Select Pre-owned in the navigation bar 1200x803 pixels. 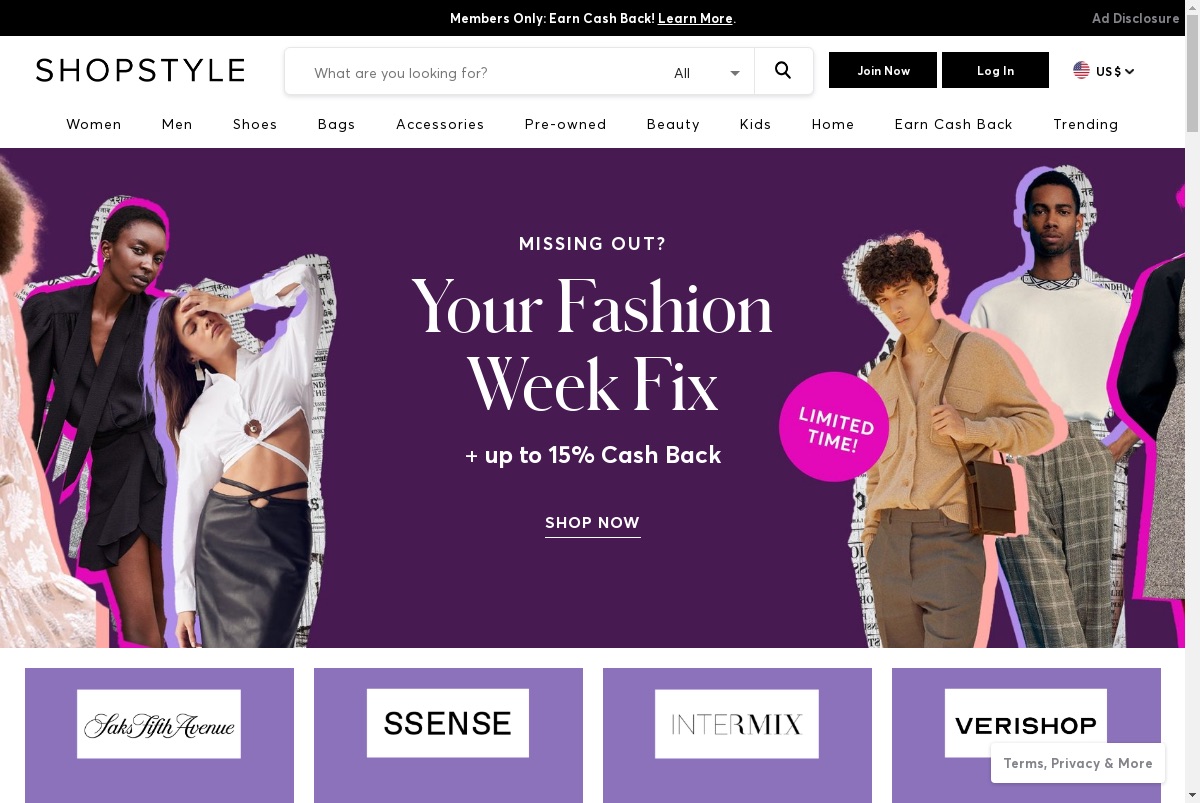point(566,124)
